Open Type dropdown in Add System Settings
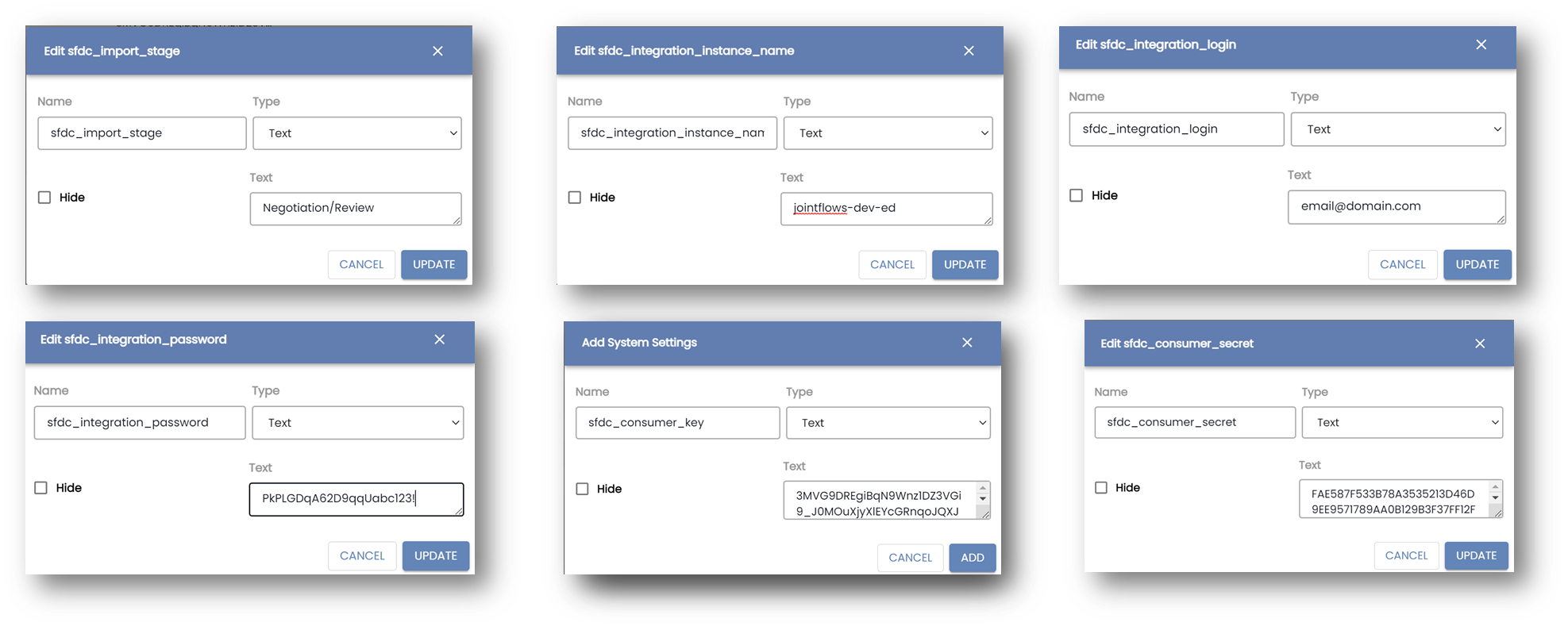This screenshot has height=626, width=1568. point(888,423)
